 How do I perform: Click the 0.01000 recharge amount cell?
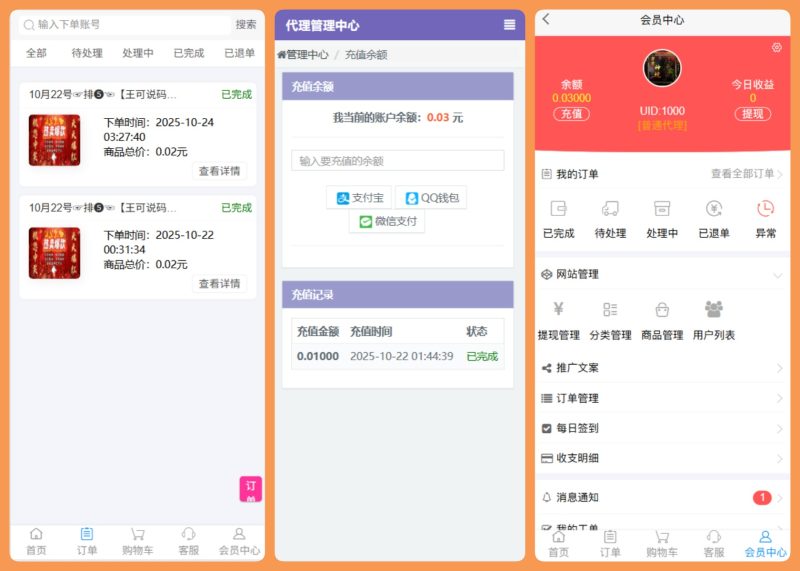coord(318,356)
